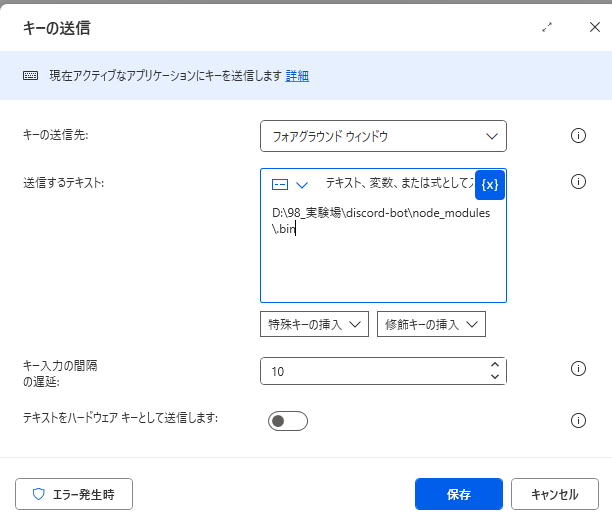Expand chevron next to text mode icon
Screen dimensions: 612x521
[x=302, y=185]
